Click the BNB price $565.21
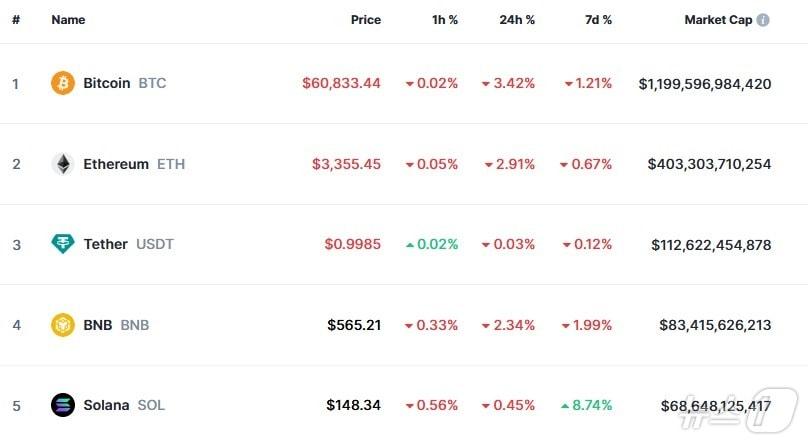The width and height of the screenshot is (808, 445). 353,325
